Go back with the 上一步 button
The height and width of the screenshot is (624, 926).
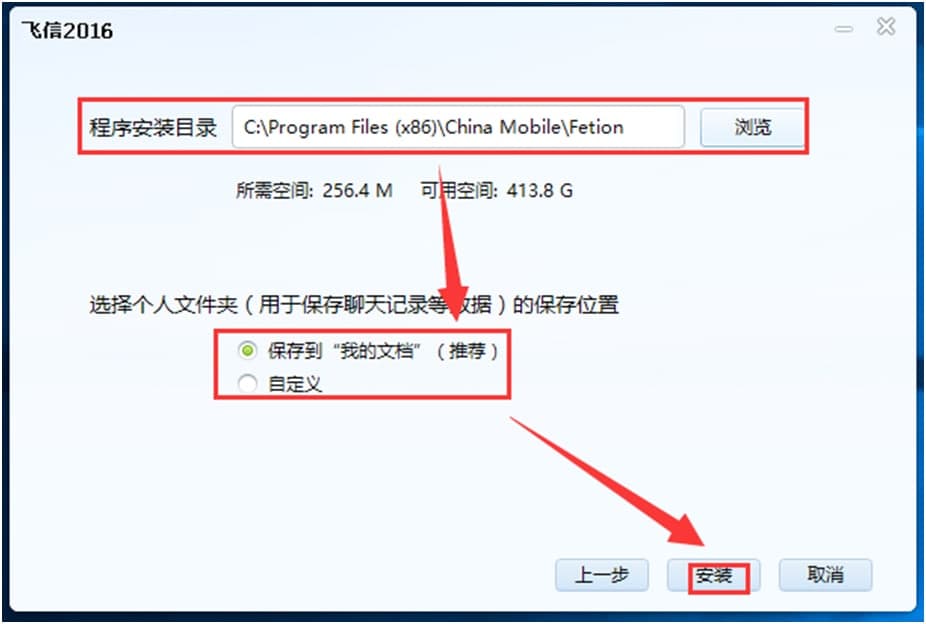[x=602, y=575]
